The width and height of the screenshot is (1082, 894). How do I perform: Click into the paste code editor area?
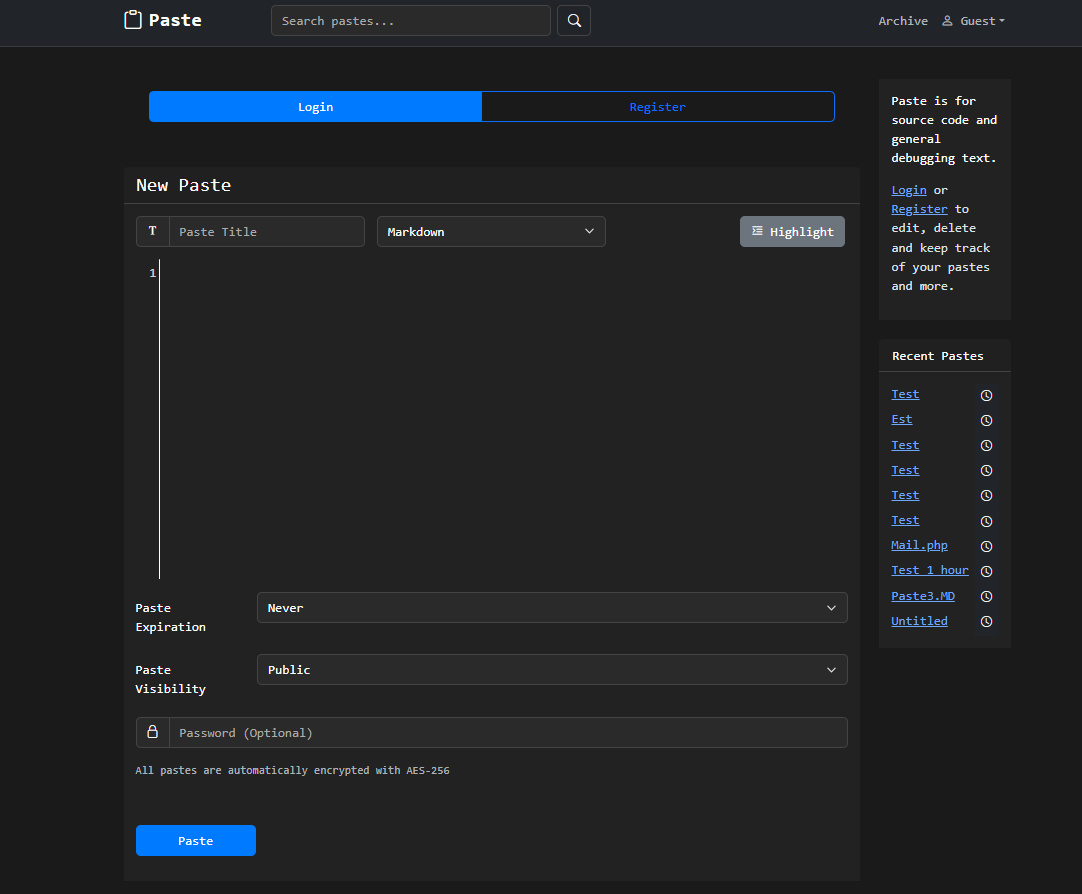click(x=504, y=419)
